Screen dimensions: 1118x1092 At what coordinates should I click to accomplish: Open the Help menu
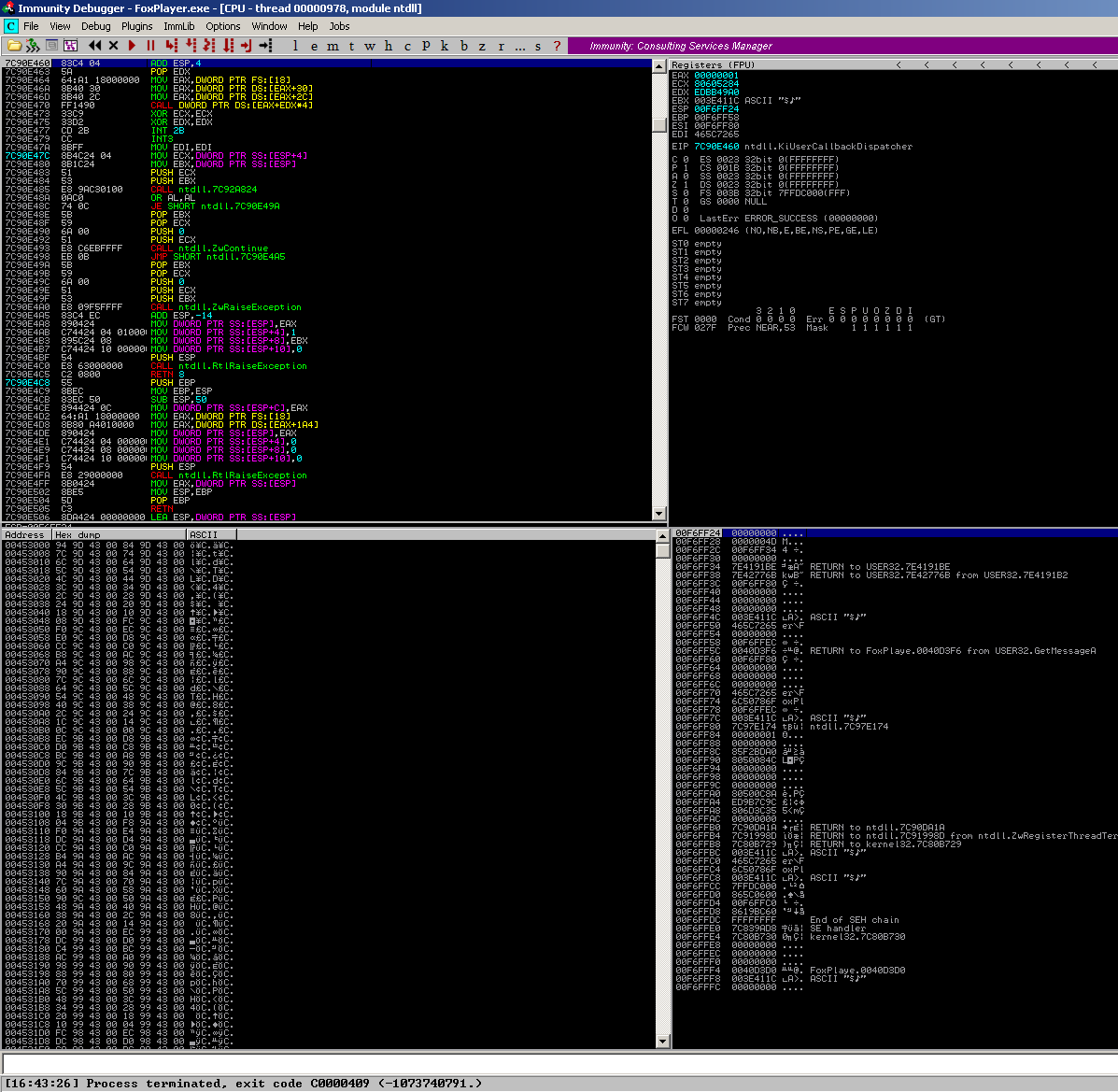pyautogui.click(x=308, y=26)
